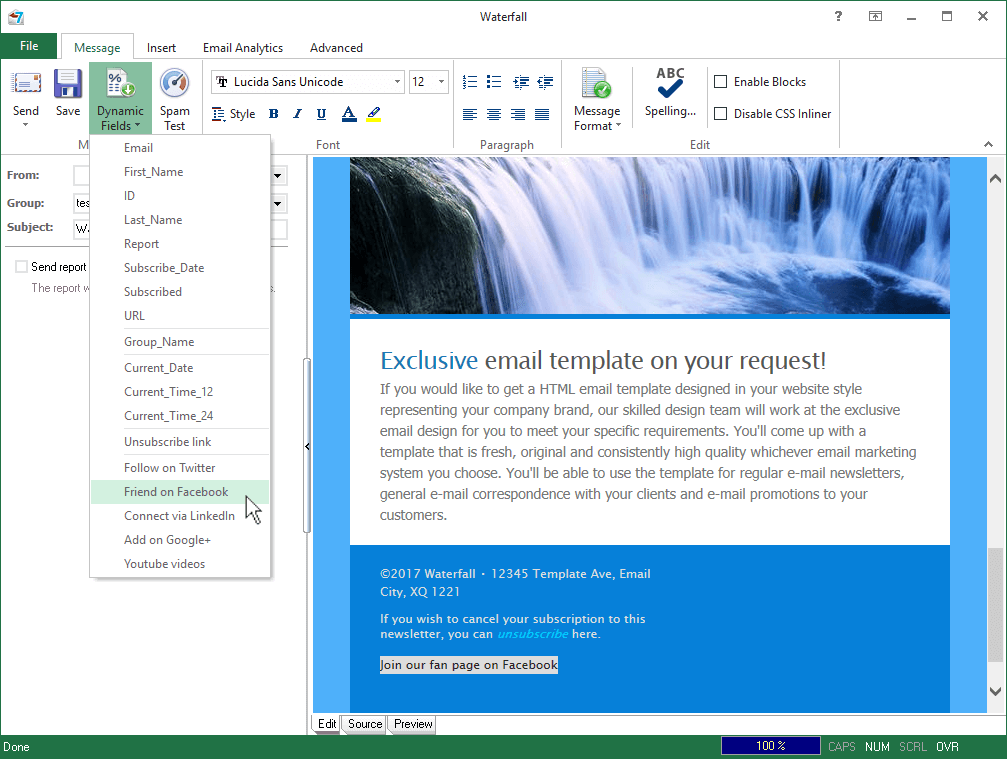Click the 100% zoom indicator
The image size is (1007, 759).
771,746
